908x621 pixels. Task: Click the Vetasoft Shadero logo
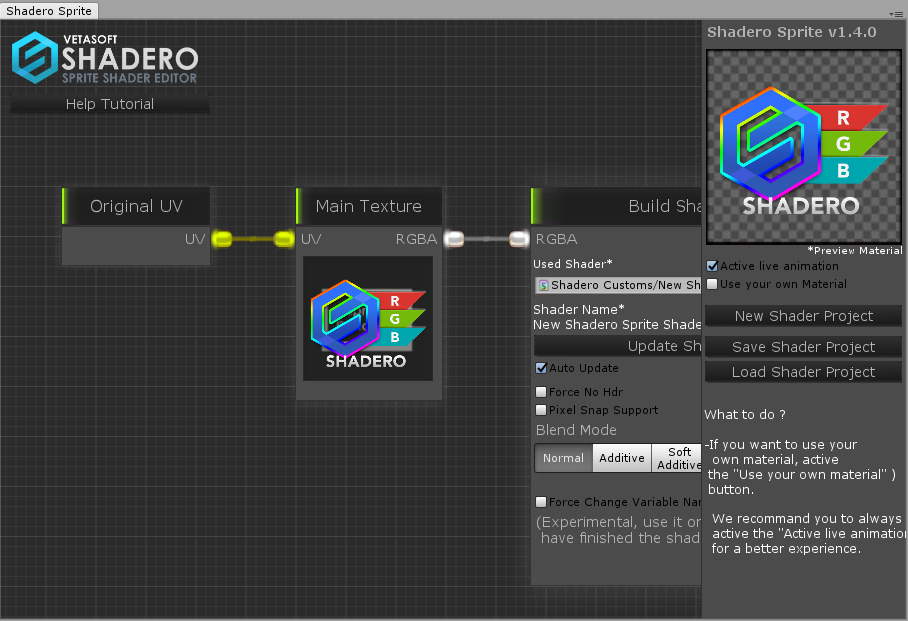click(105, 58)
